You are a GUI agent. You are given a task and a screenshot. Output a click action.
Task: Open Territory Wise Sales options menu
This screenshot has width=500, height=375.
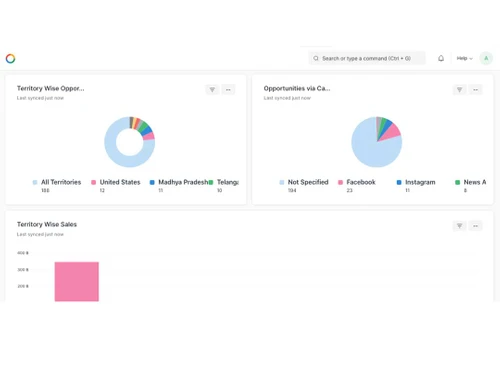pyautogui.click(x=475, y=226)
